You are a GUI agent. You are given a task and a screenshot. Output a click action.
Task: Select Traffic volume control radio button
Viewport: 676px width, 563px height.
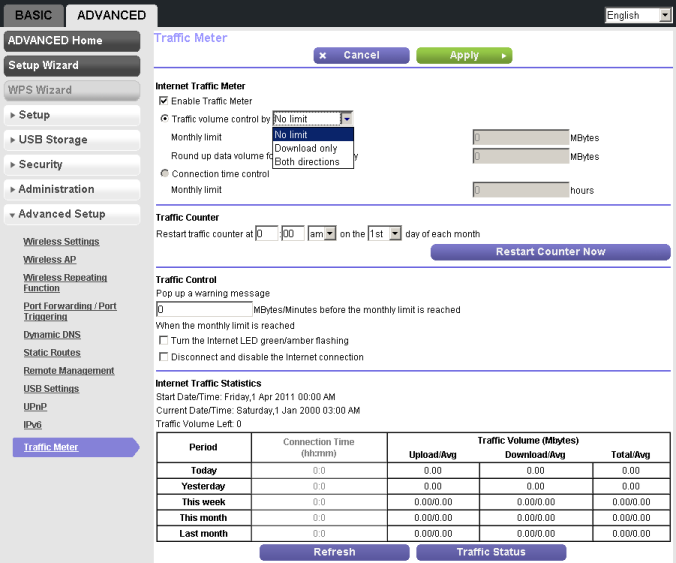(164, 118)
